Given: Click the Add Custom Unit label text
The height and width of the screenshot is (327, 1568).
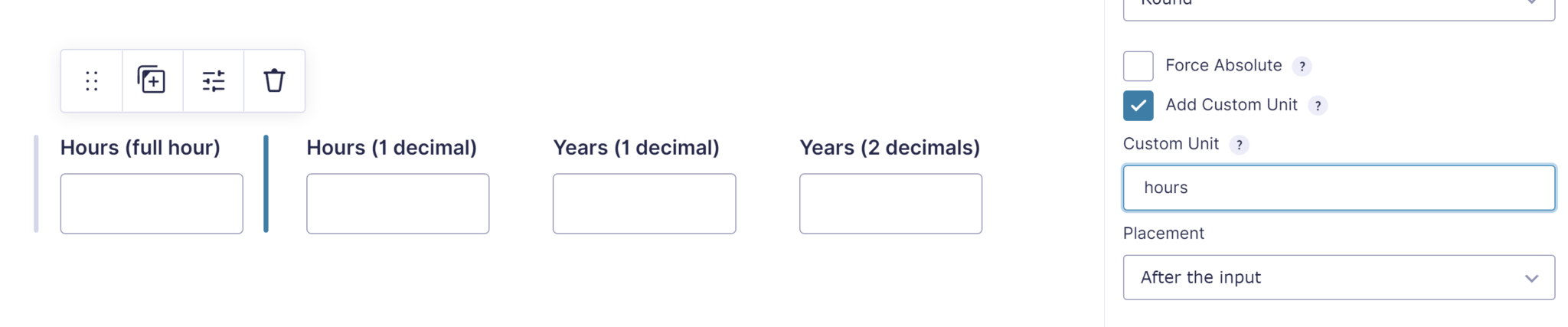Looking at the screenshot, I should pos(1231,105).
